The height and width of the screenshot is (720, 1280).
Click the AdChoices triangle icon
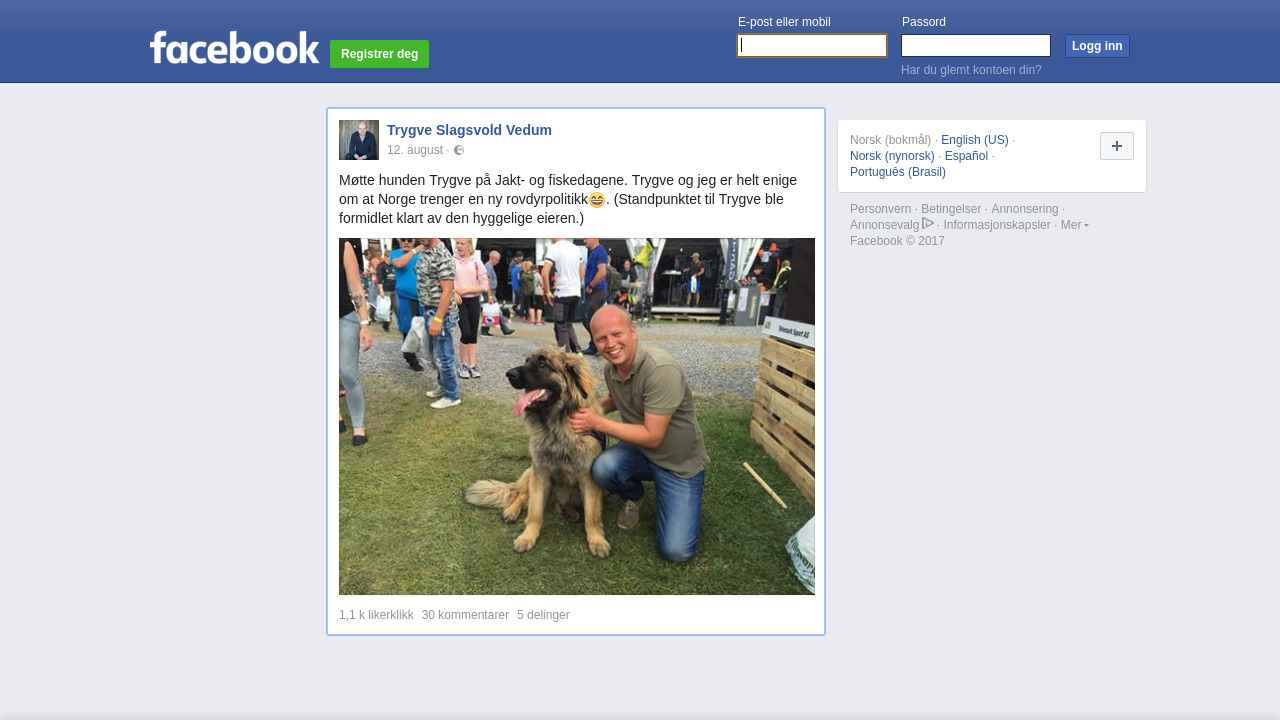click(x=928, y=224)
